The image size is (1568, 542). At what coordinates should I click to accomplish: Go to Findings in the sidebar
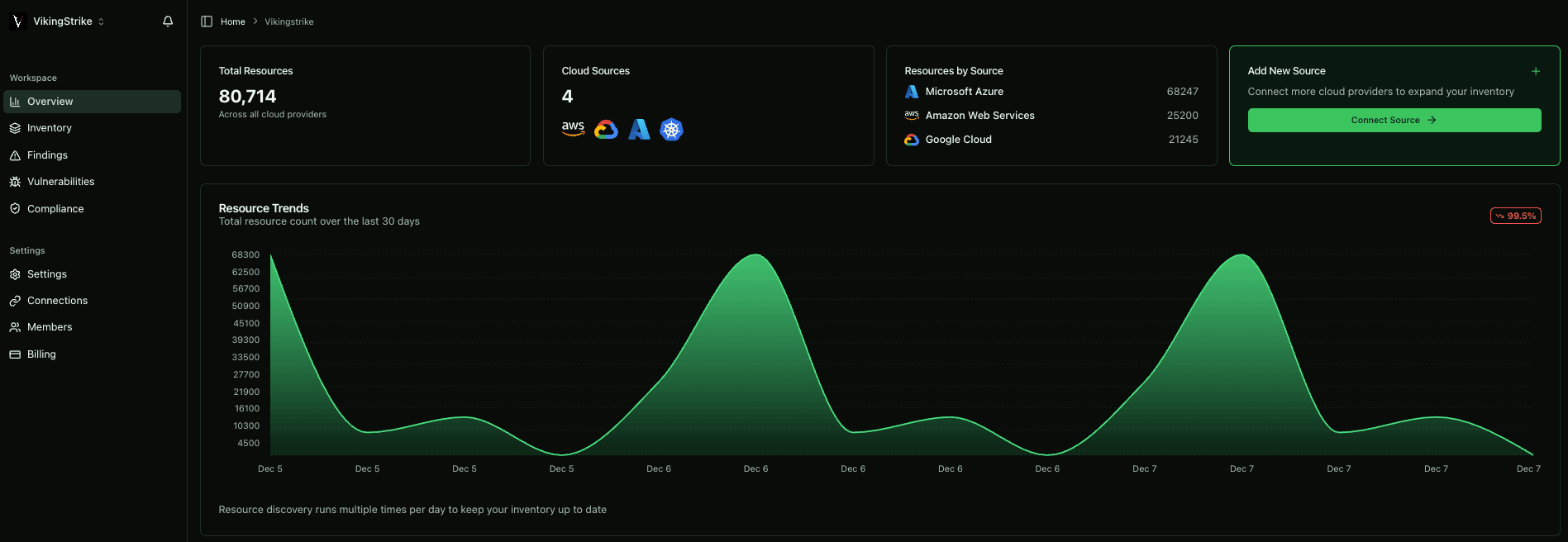point(47,155)
